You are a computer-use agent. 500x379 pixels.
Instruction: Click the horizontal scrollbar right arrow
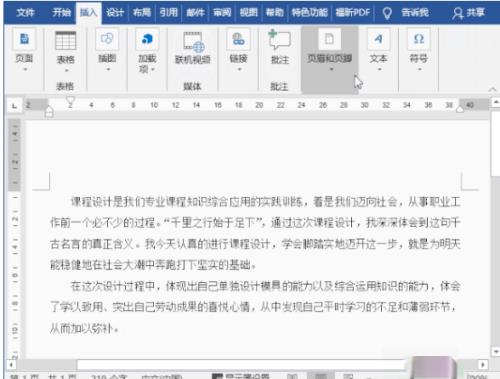point(482,364)
